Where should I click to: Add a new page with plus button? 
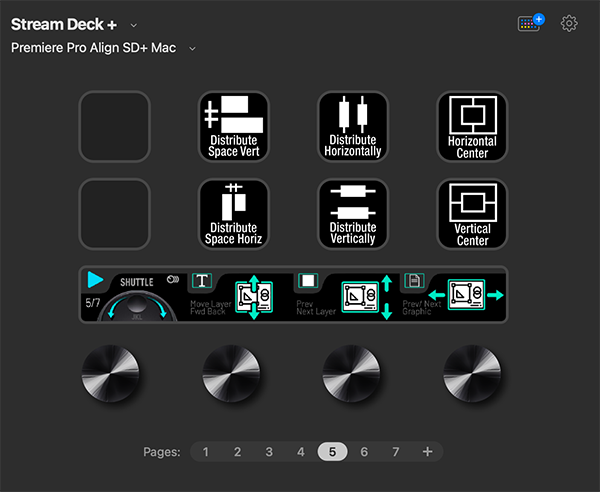(427, 452)
